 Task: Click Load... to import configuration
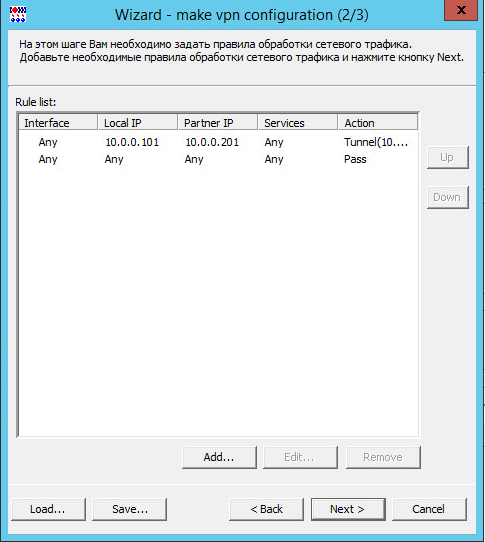click(x=48, y=509)
